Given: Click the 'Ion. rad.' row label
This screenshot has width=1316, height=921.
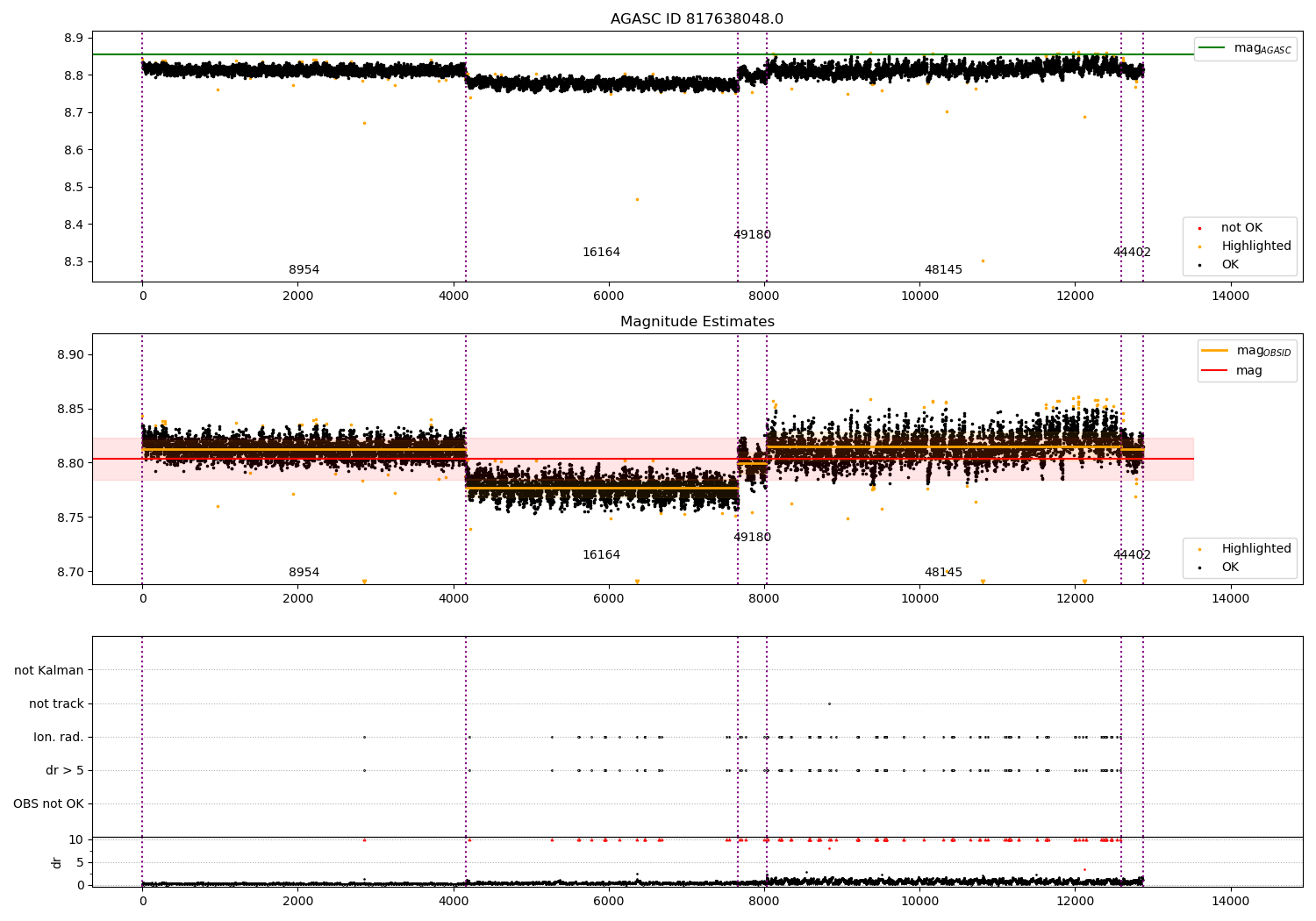Looking at the screenshot, I should [59, 738].
